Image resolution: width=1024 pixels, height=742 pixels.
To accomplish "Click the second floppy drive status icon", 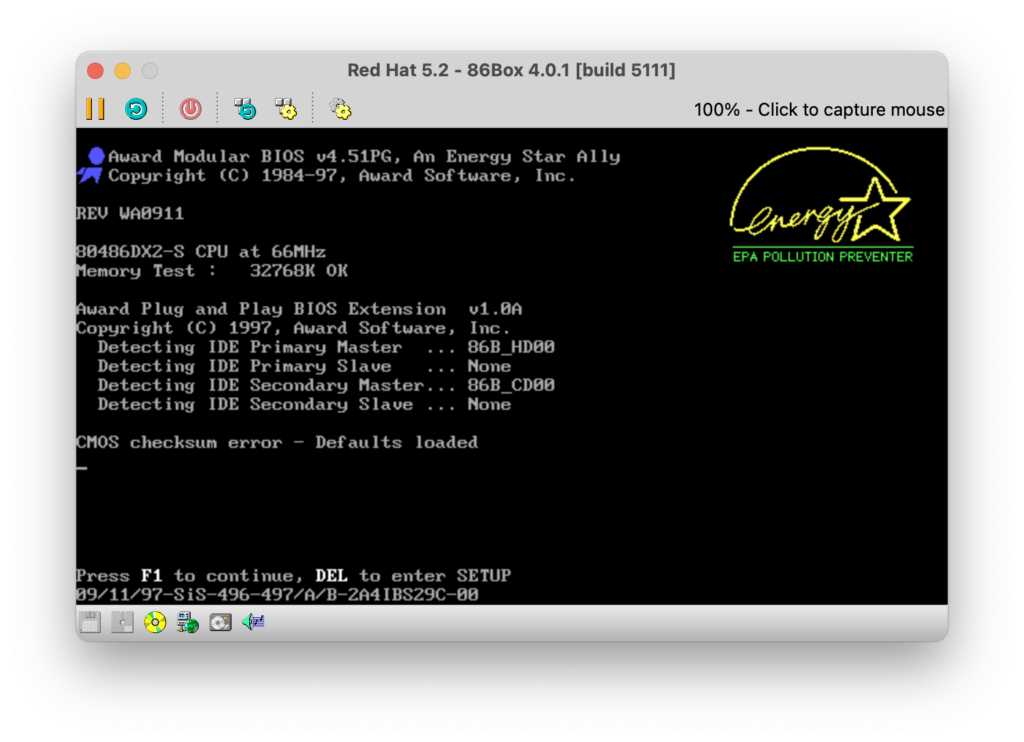I will pyautogui.click(x=123, y=622).
